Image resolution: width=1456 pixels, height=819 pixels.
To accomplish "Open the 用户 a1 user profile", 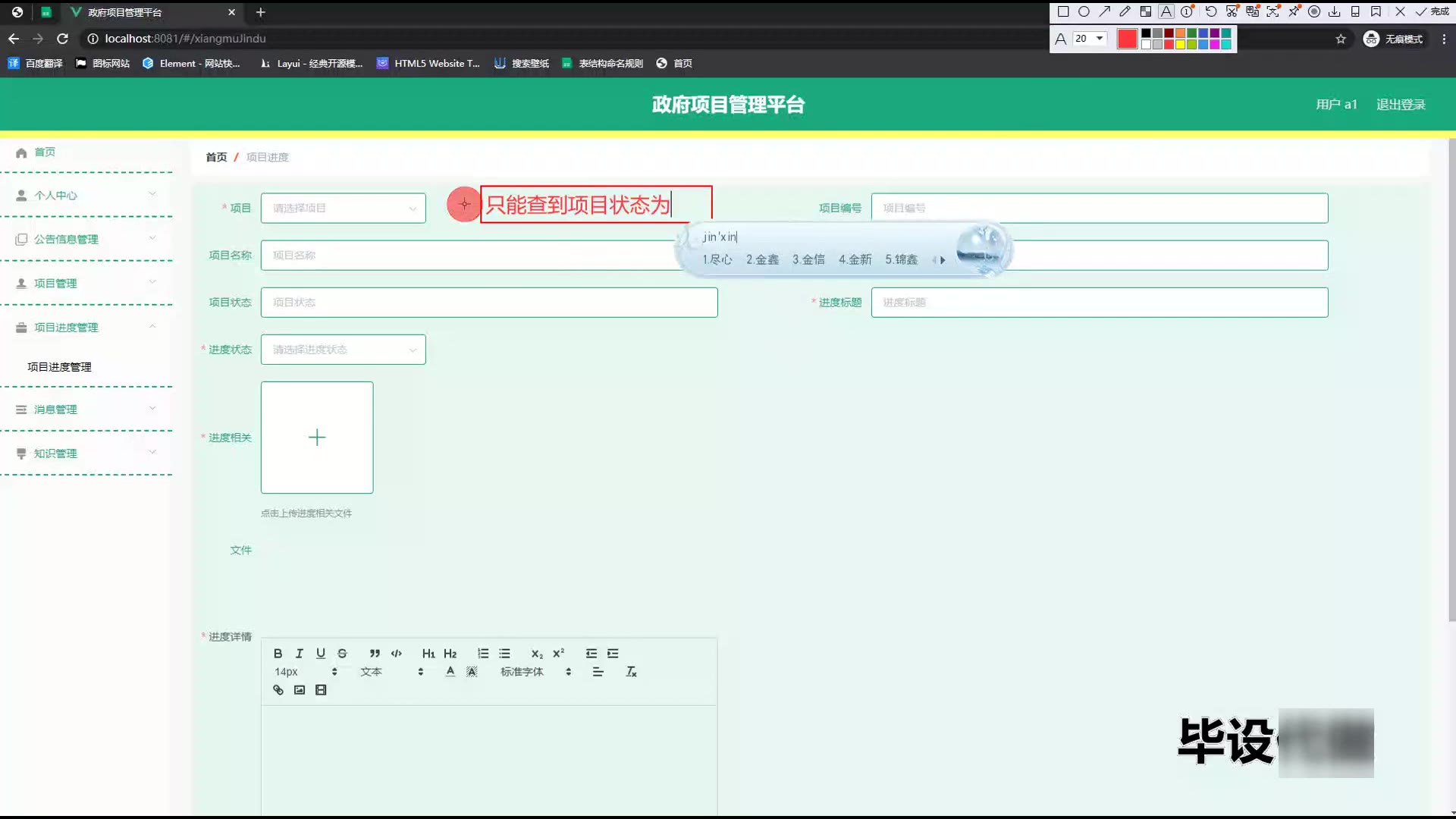I will [1336, 105].
